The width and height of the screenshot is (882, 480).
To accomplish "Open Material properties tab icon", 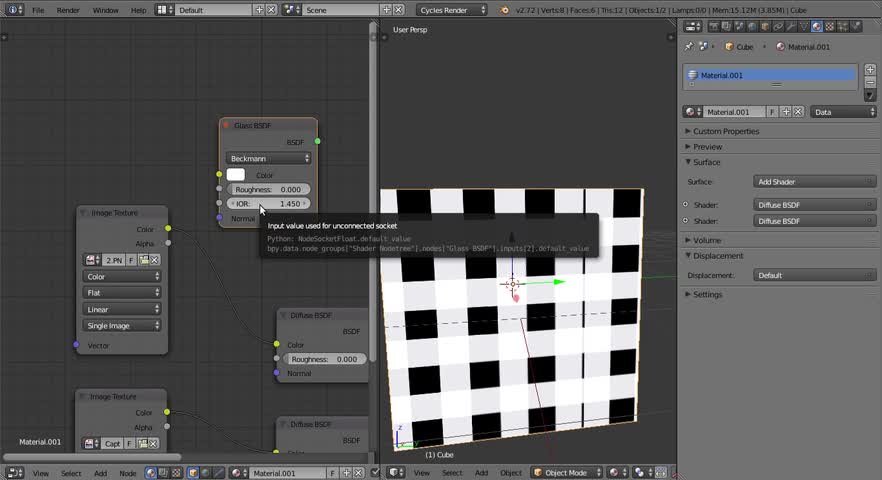I will click(x=817, y=26).
